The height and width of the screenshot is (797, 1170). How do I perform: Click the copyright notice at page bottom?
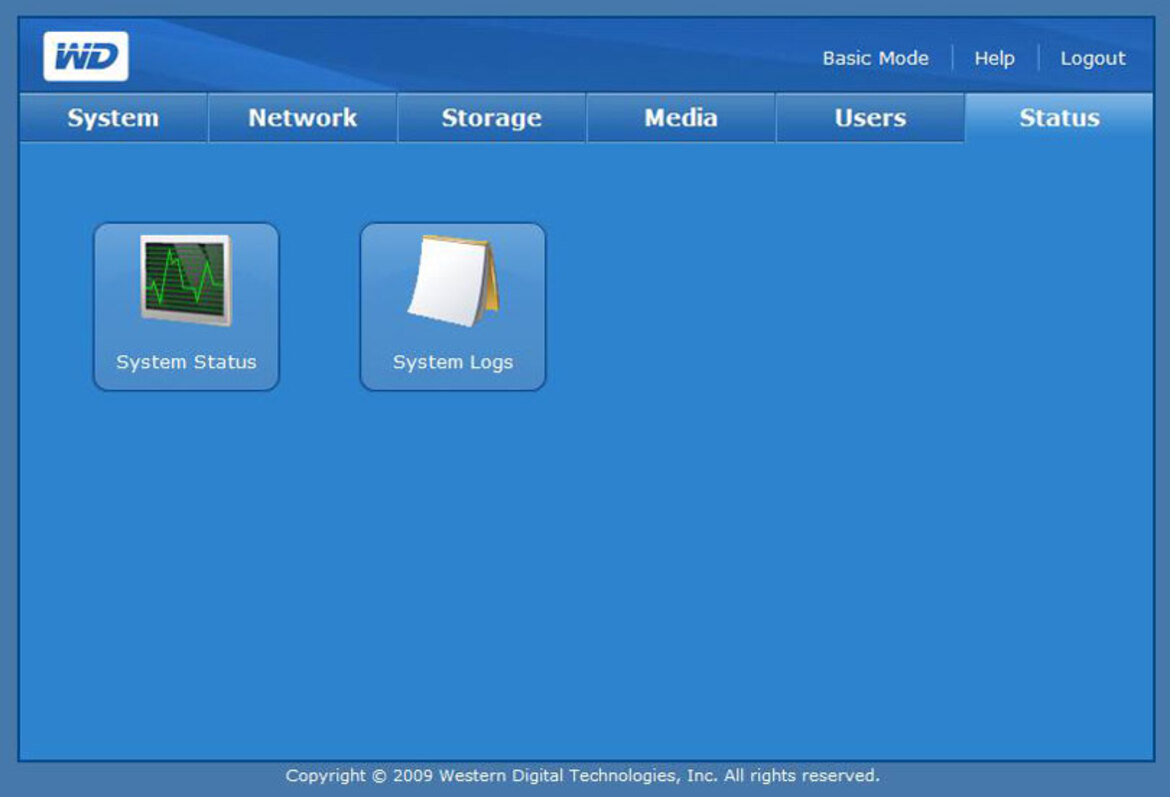584,774
